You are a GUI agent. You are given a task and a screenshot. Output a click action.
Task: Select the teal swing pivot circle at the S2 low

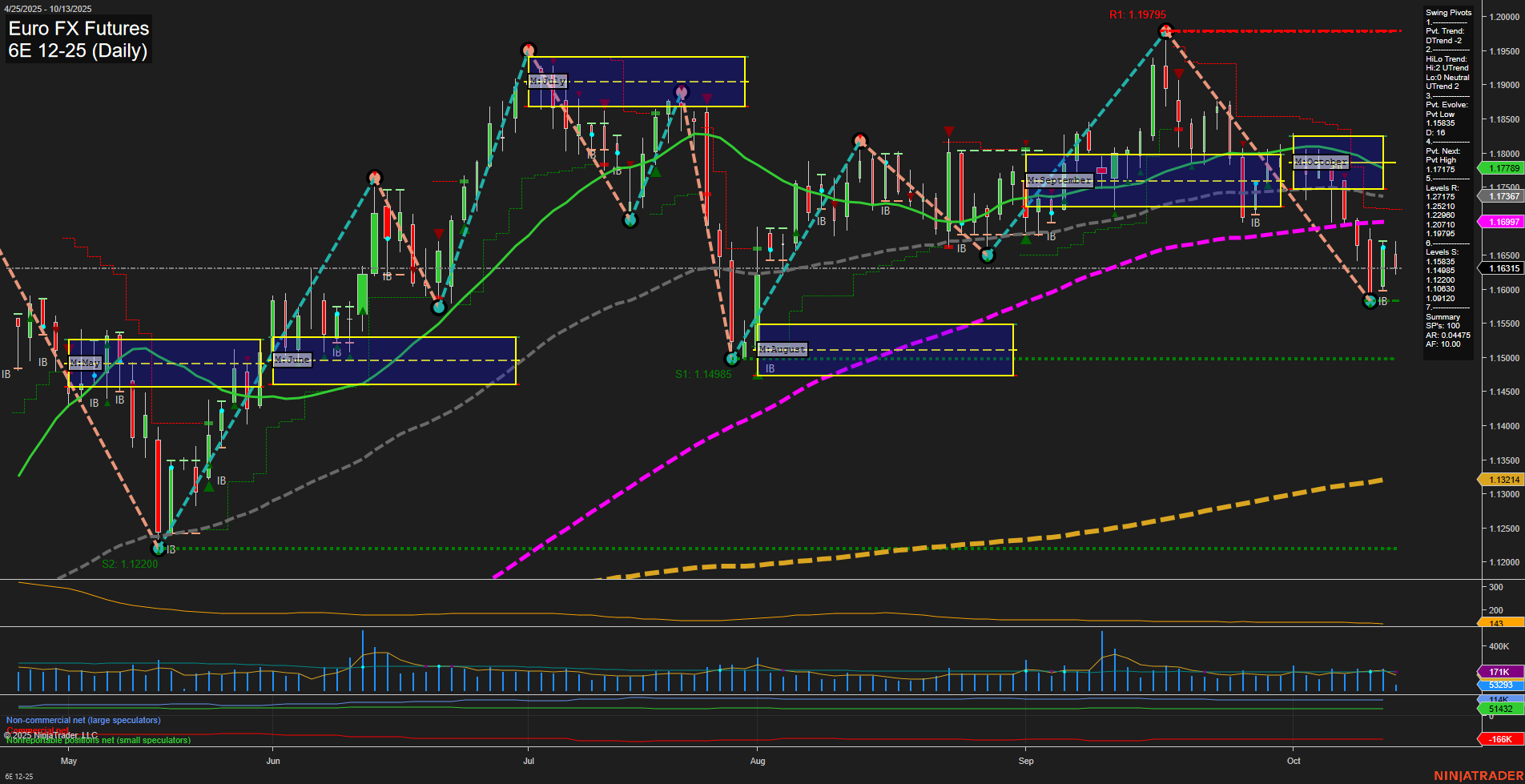(157, 549)
